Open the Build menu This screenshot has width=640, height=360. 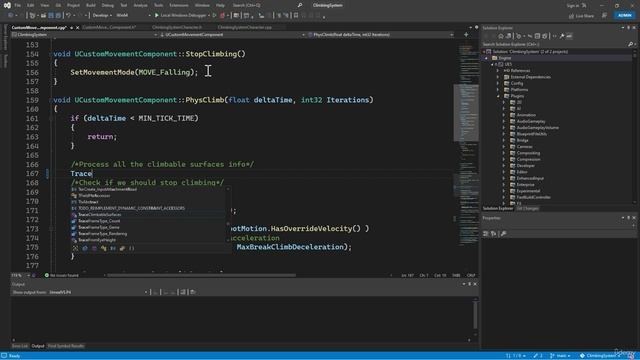[x=91, y=5]
